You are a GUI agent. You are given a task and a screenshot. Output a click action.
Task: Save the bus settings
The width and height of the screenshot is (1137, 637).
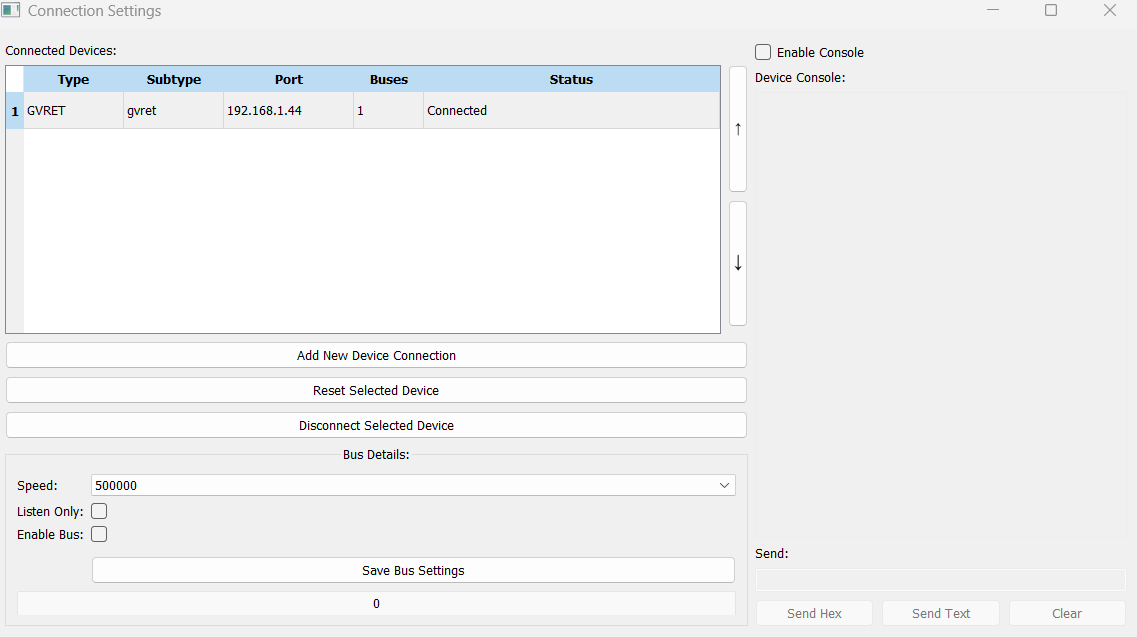click(x=413, y=570)
